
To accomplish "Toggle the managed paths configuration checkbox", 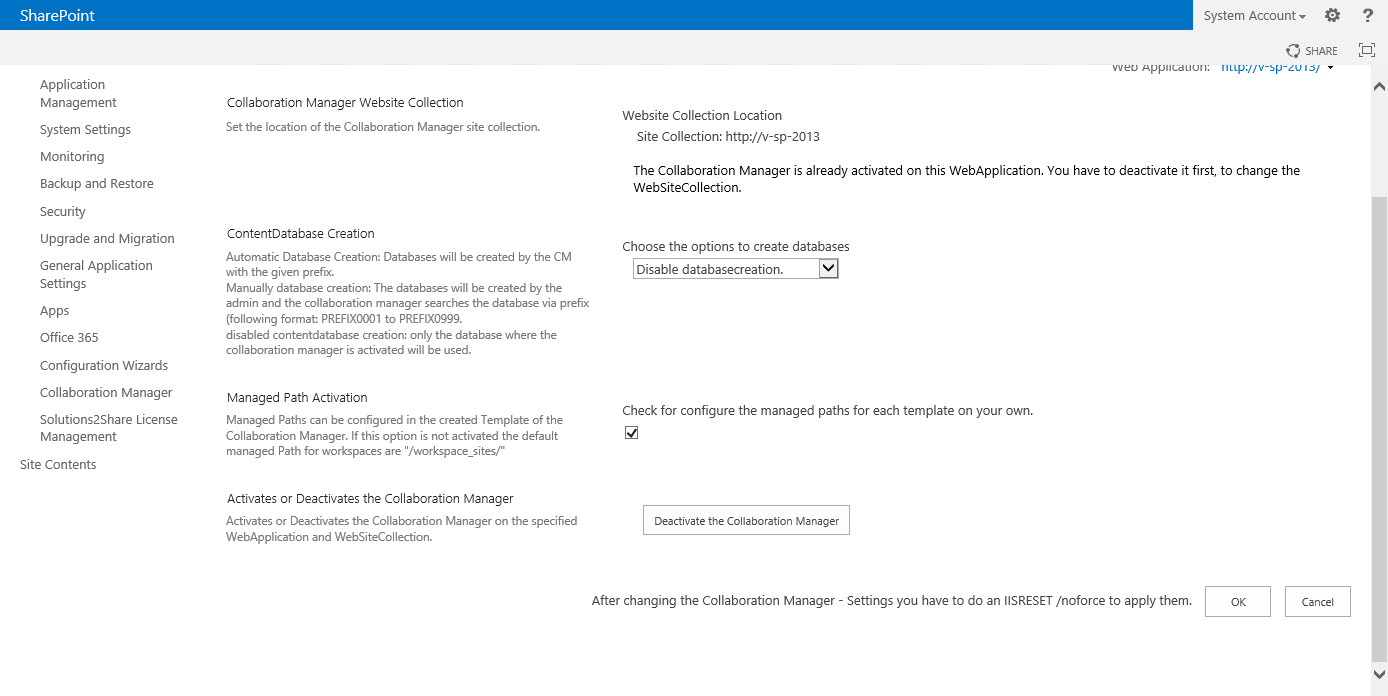I will pos(631,433).
